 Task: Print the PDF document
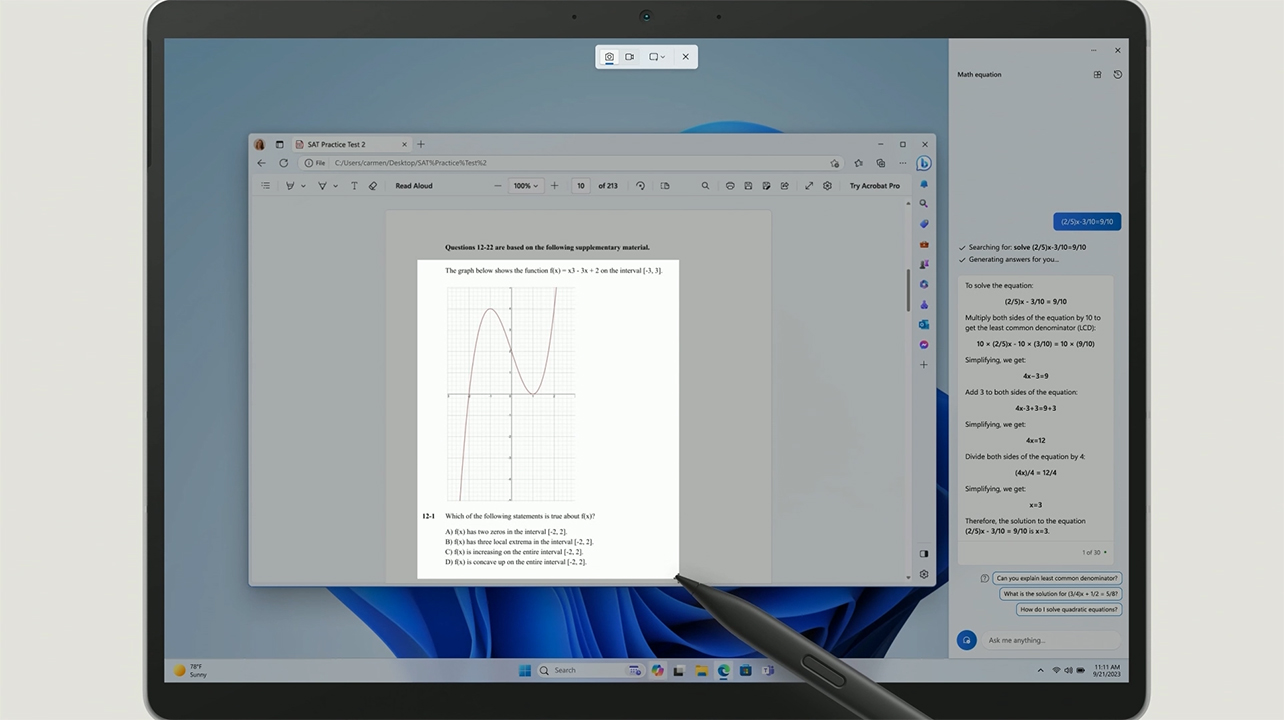[x=731, y=186]
